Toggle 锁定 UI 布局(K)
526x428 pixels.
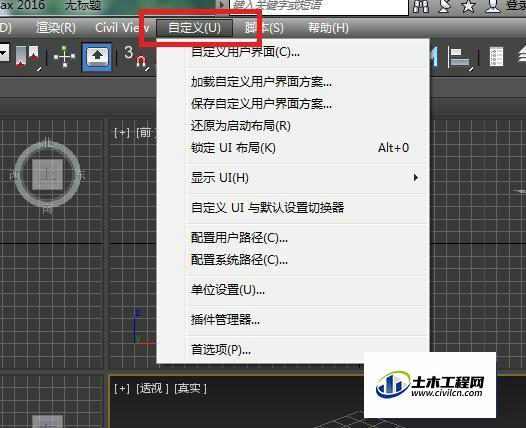click(293, 148)
